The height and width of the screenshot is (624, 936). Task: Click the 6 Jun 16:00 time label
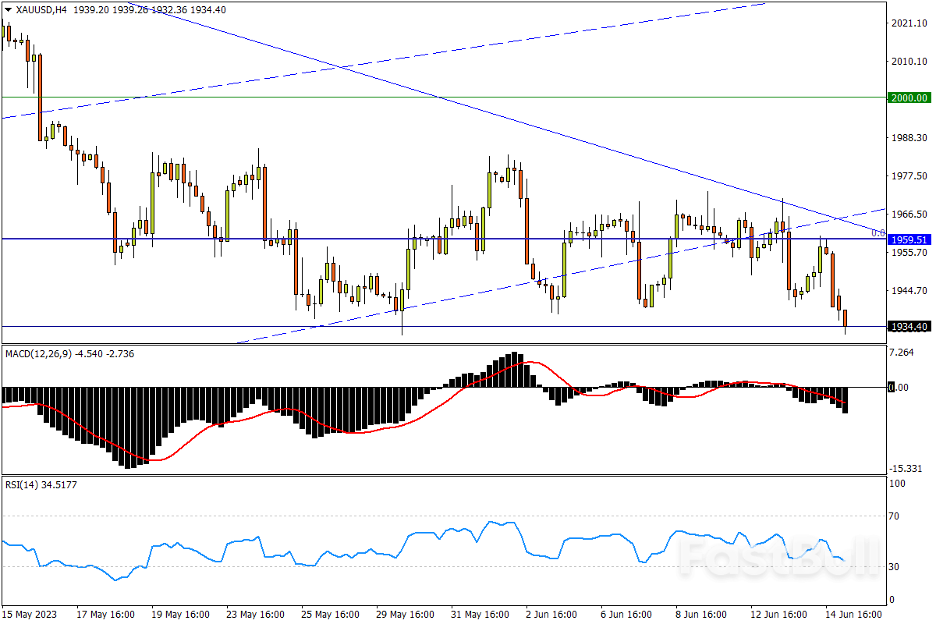tap(626, 614)
